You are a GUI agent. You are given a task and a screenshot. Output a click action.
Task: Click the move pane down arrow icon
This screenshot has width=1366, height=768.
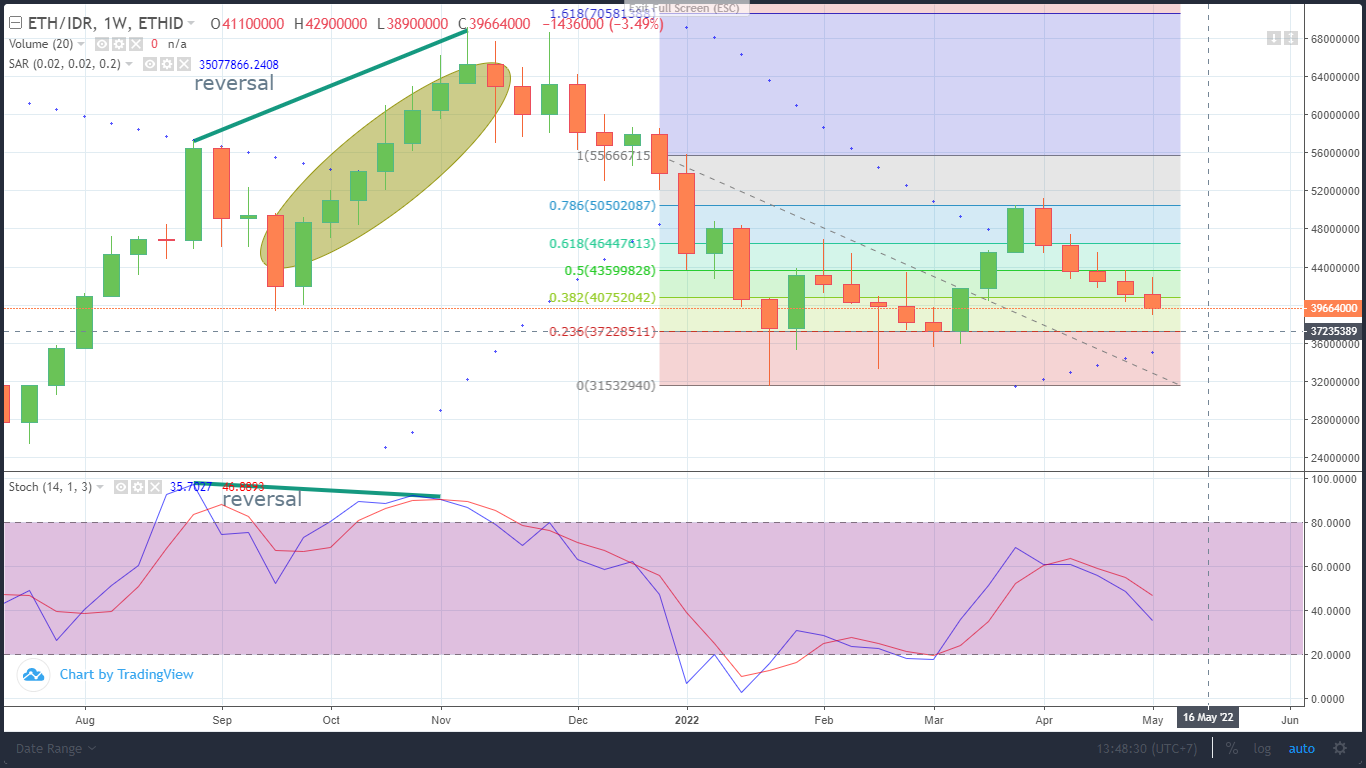[1274, 38]
